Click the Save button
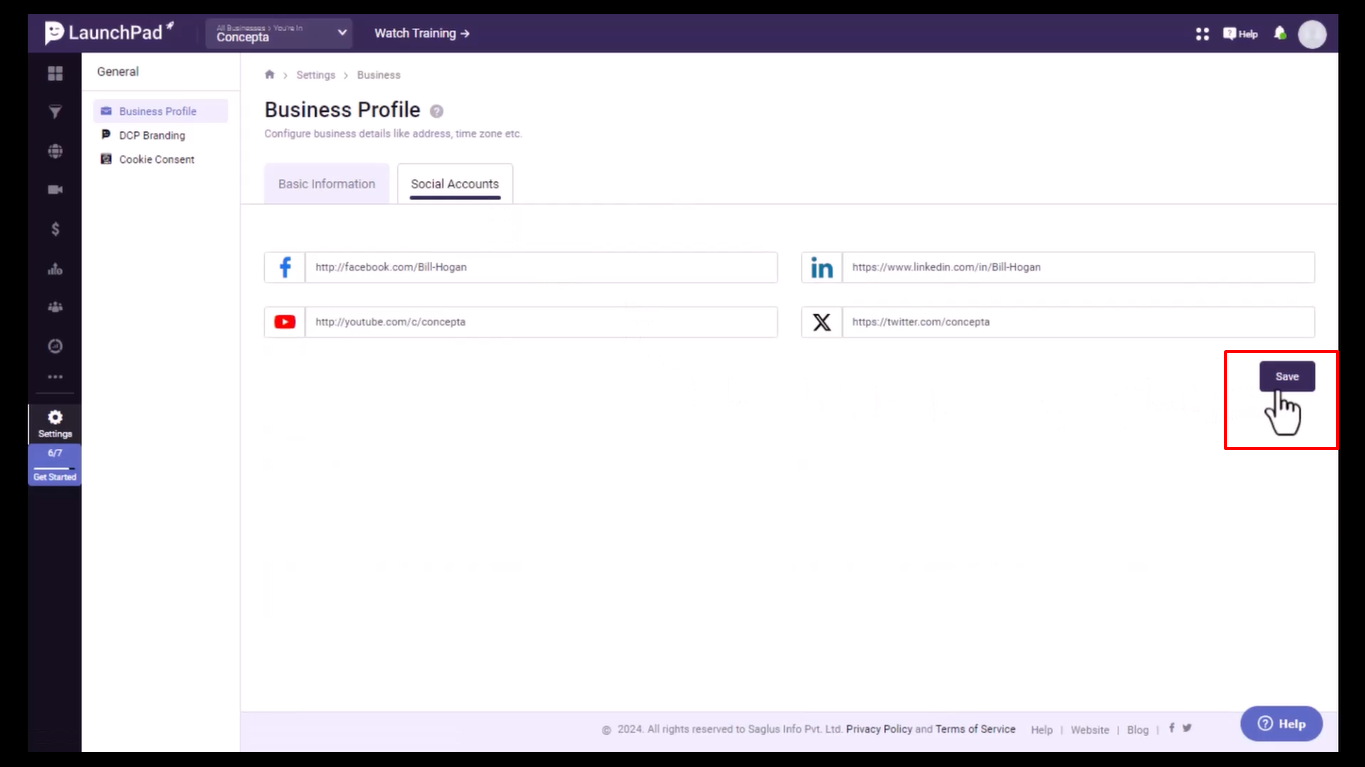 pyautogui.click(x=1287, y=376)
